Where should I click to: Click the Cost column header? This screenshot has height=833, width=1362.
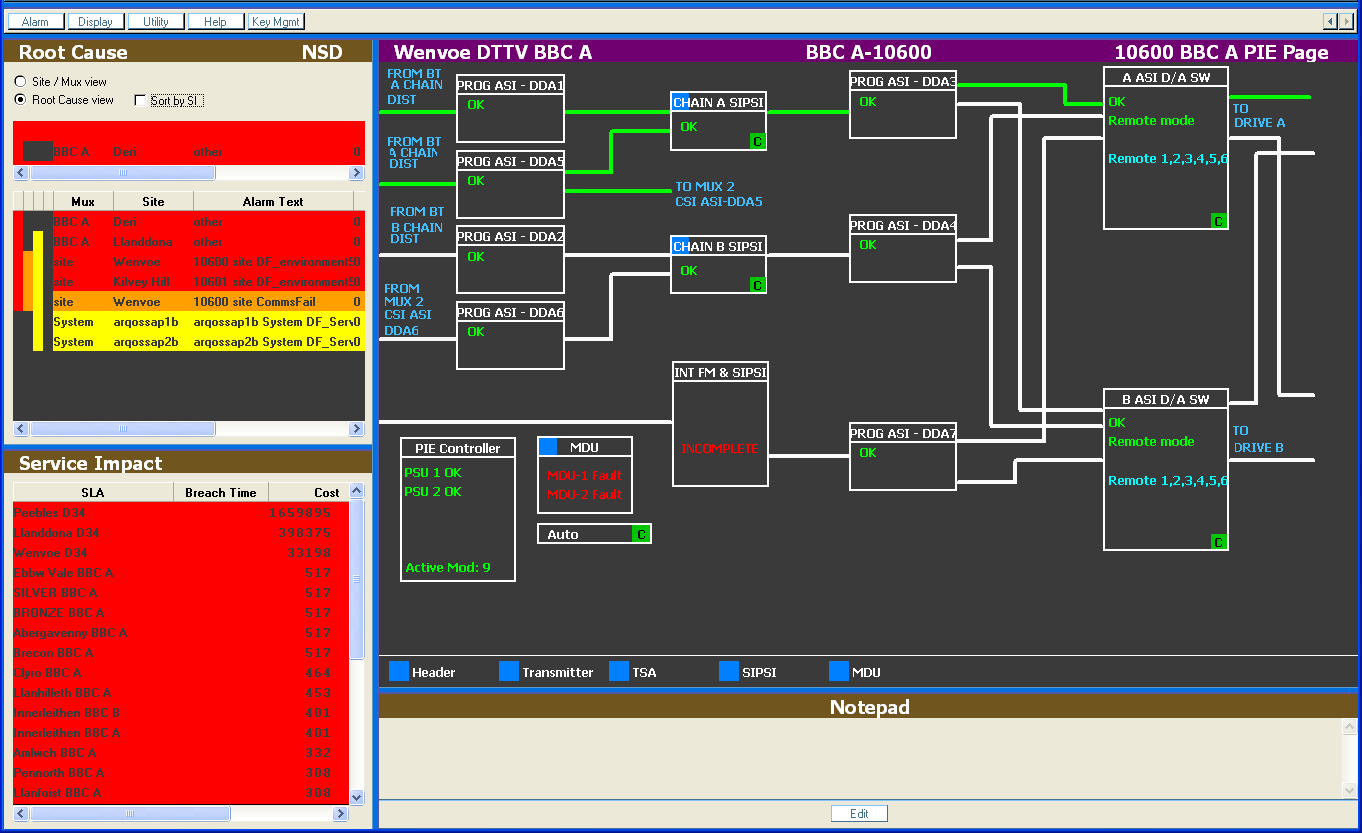tap(308, 492)
